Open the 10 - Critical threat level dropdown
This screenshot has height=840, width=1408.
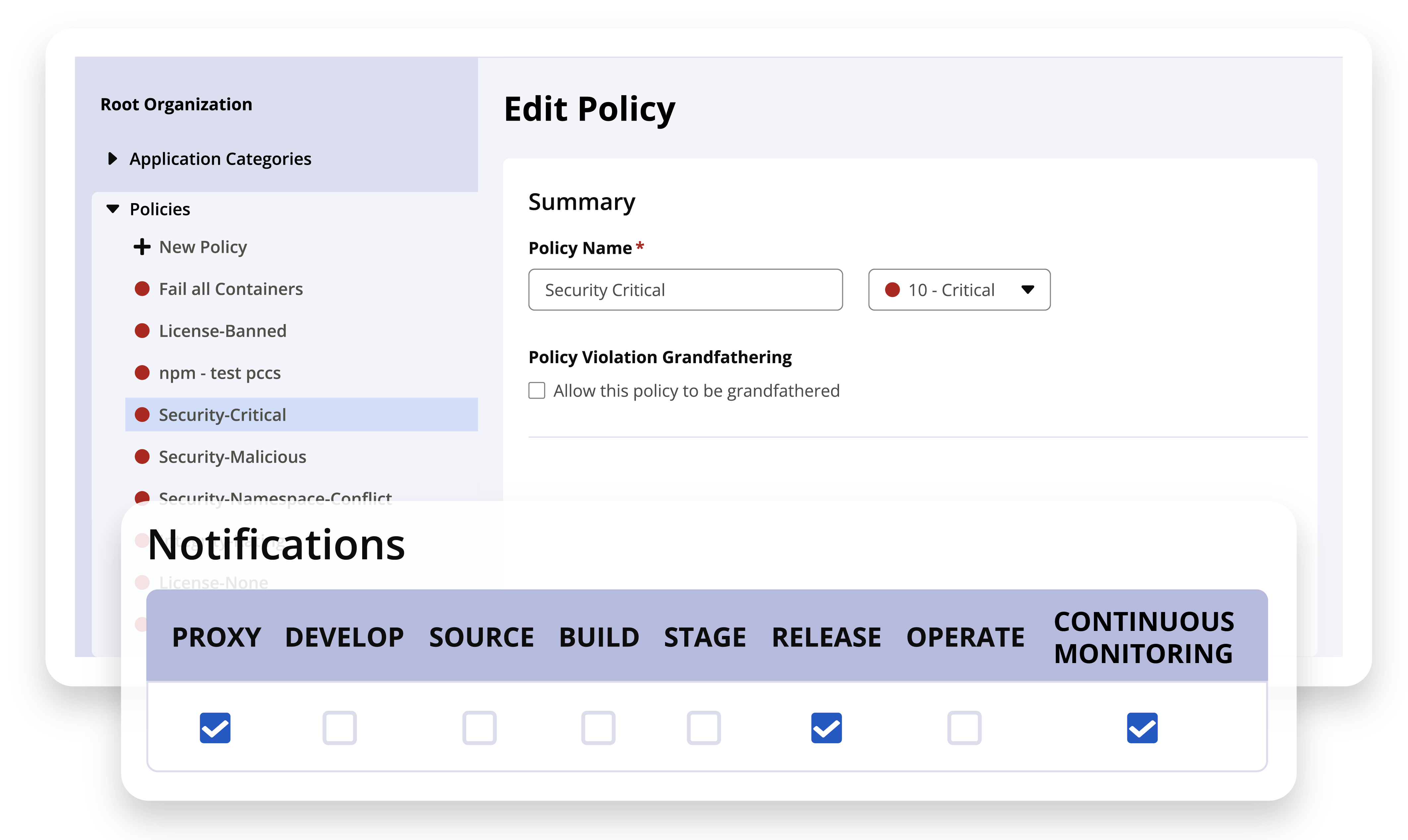click(1028, 290)
